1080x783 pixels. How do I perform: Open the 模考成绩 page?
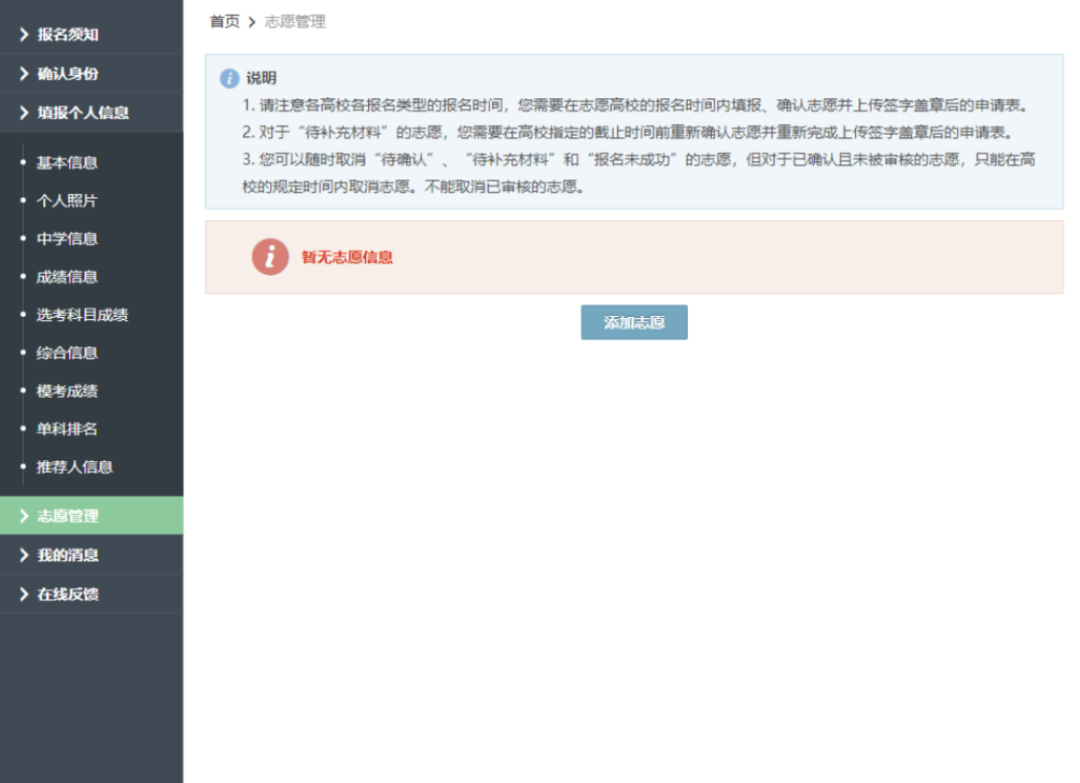click(67, 391)
